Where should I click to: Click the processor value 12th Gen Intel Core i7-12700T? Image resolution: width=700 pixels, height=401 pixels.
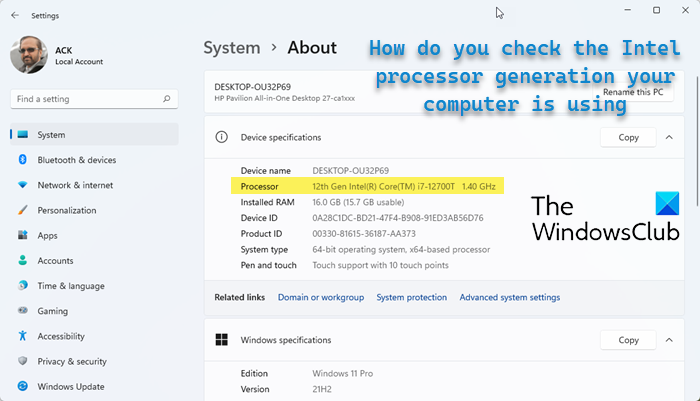(x=404, y=187)
